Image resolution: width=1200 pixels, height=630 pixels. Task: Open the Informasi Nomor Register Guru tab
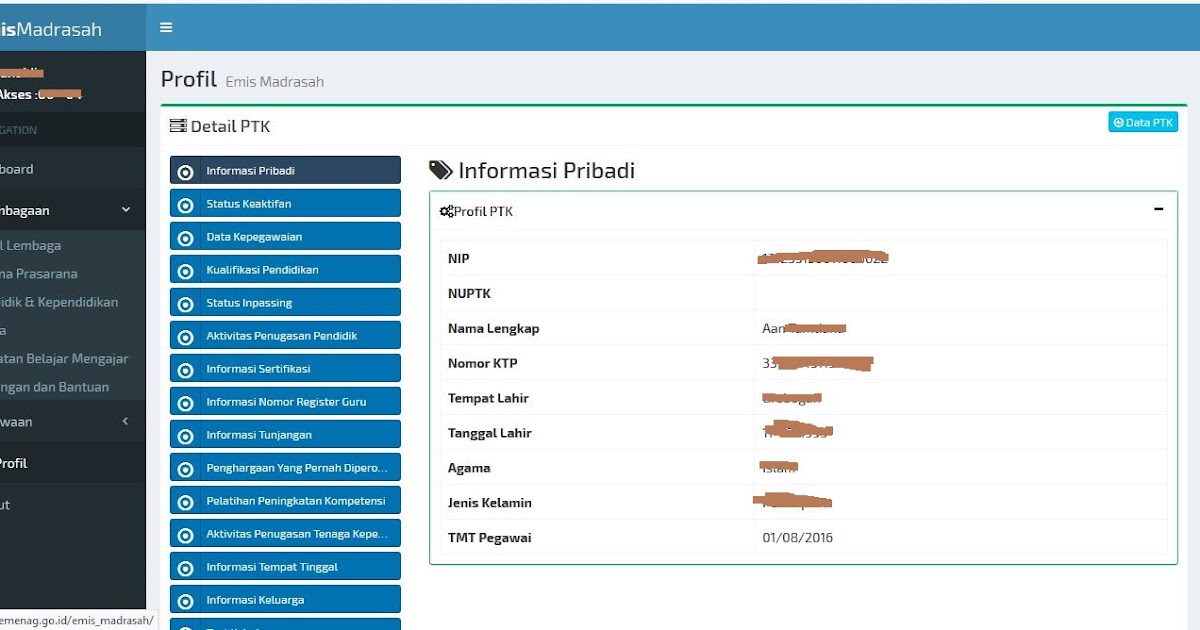285,402
